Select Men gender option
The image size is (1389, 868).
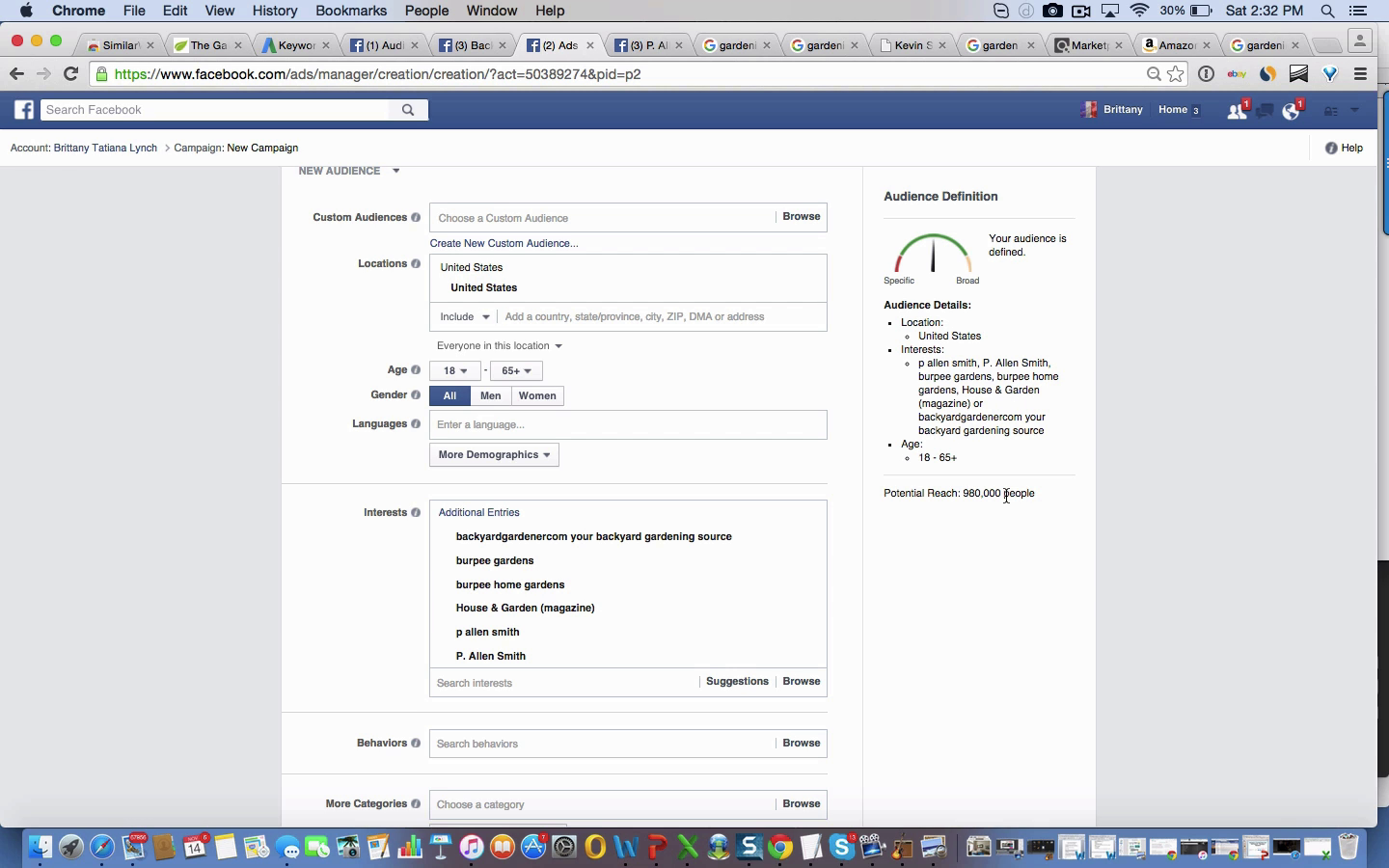click(490, 396)
